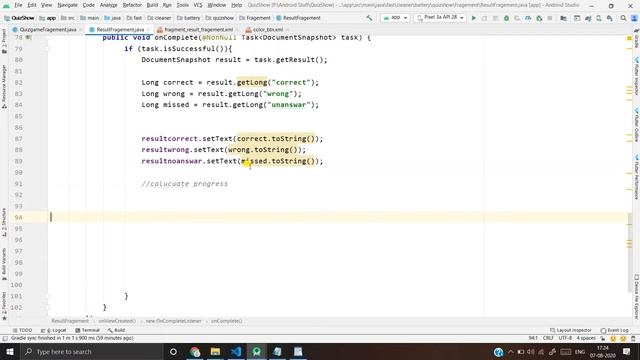Click 4 spaces indent setting in status bar
This screenshot has width=640, height=360.
tap(586, 338)
